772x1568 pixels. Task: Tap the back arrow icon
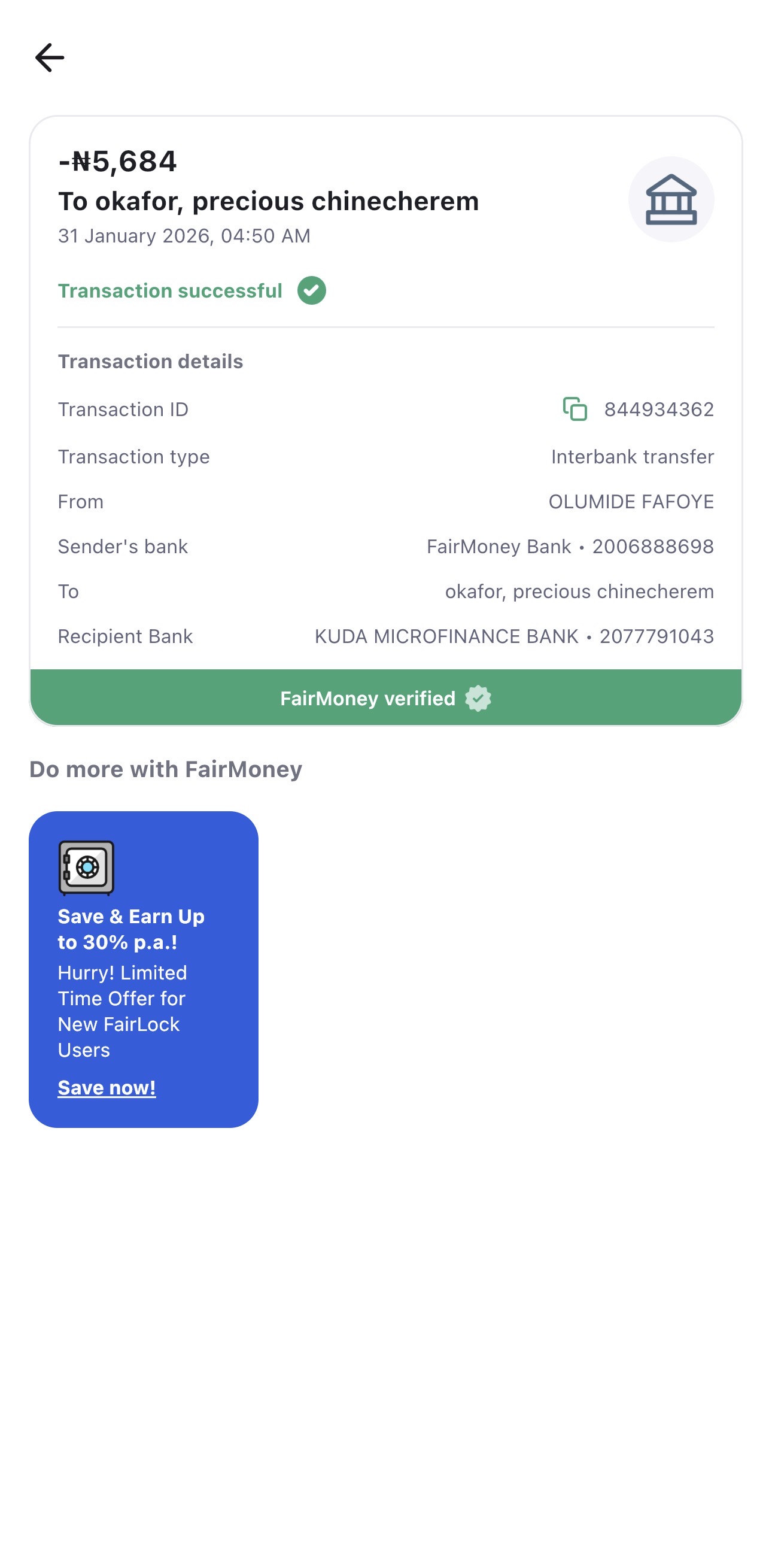point(49,58)
